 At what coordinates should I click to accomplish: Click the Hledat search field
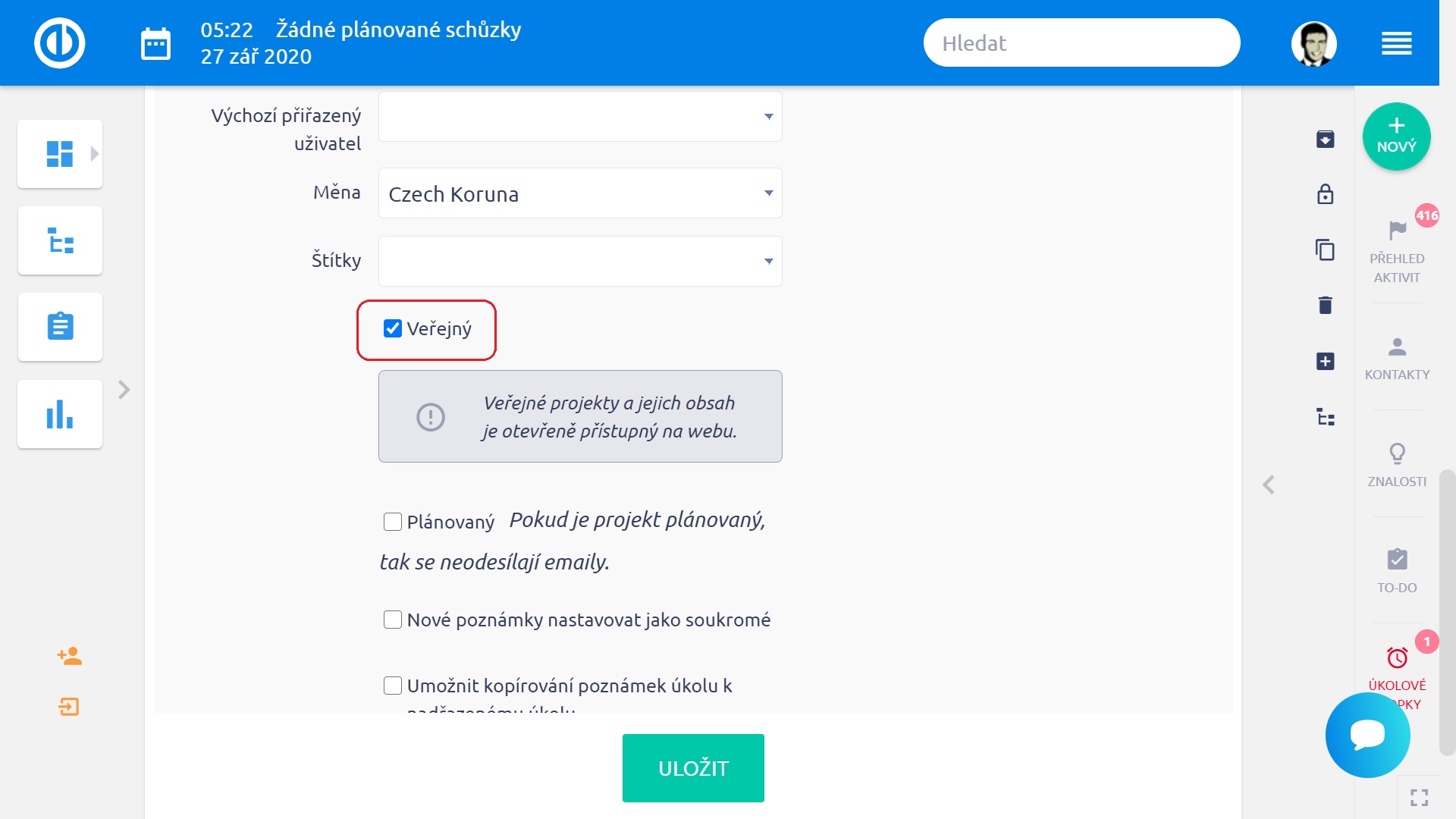pos(1082,43)
